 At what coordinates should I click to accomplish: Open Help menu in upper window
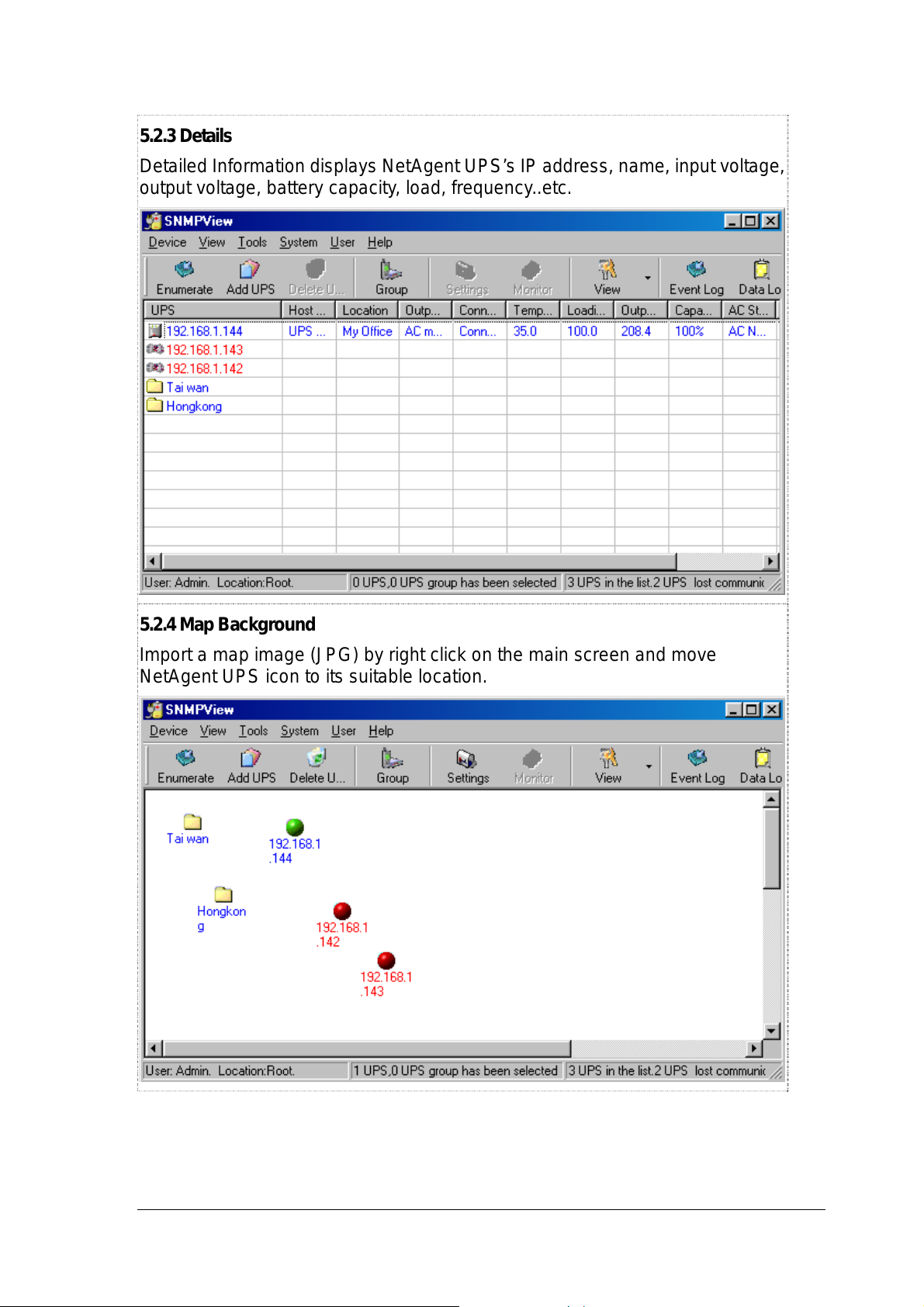click(380, 242)
